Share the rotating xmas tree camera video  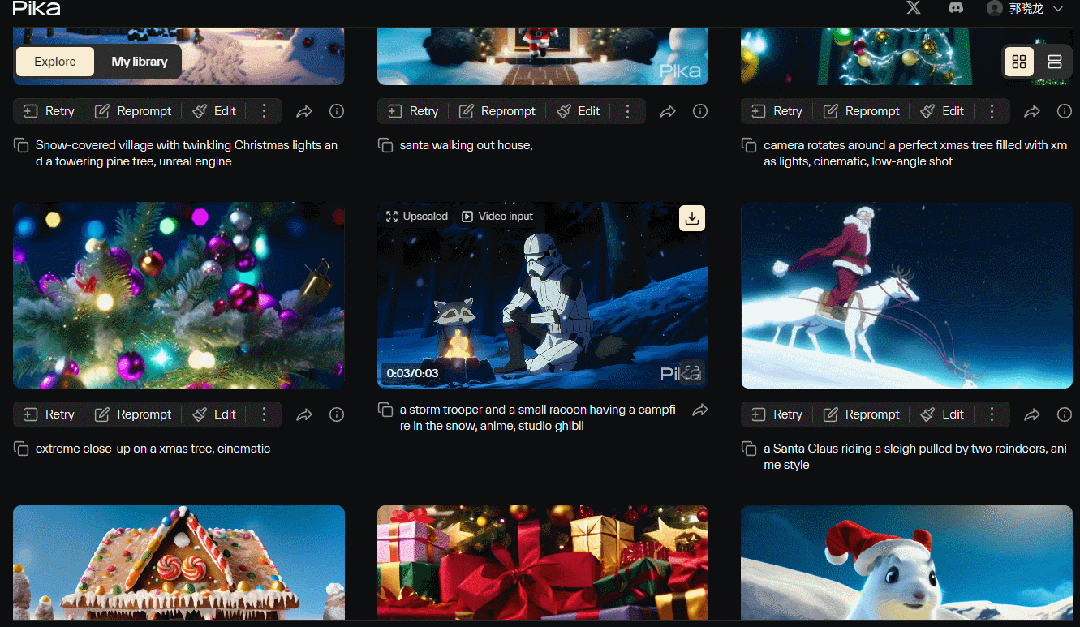(x=1032, y=111)
